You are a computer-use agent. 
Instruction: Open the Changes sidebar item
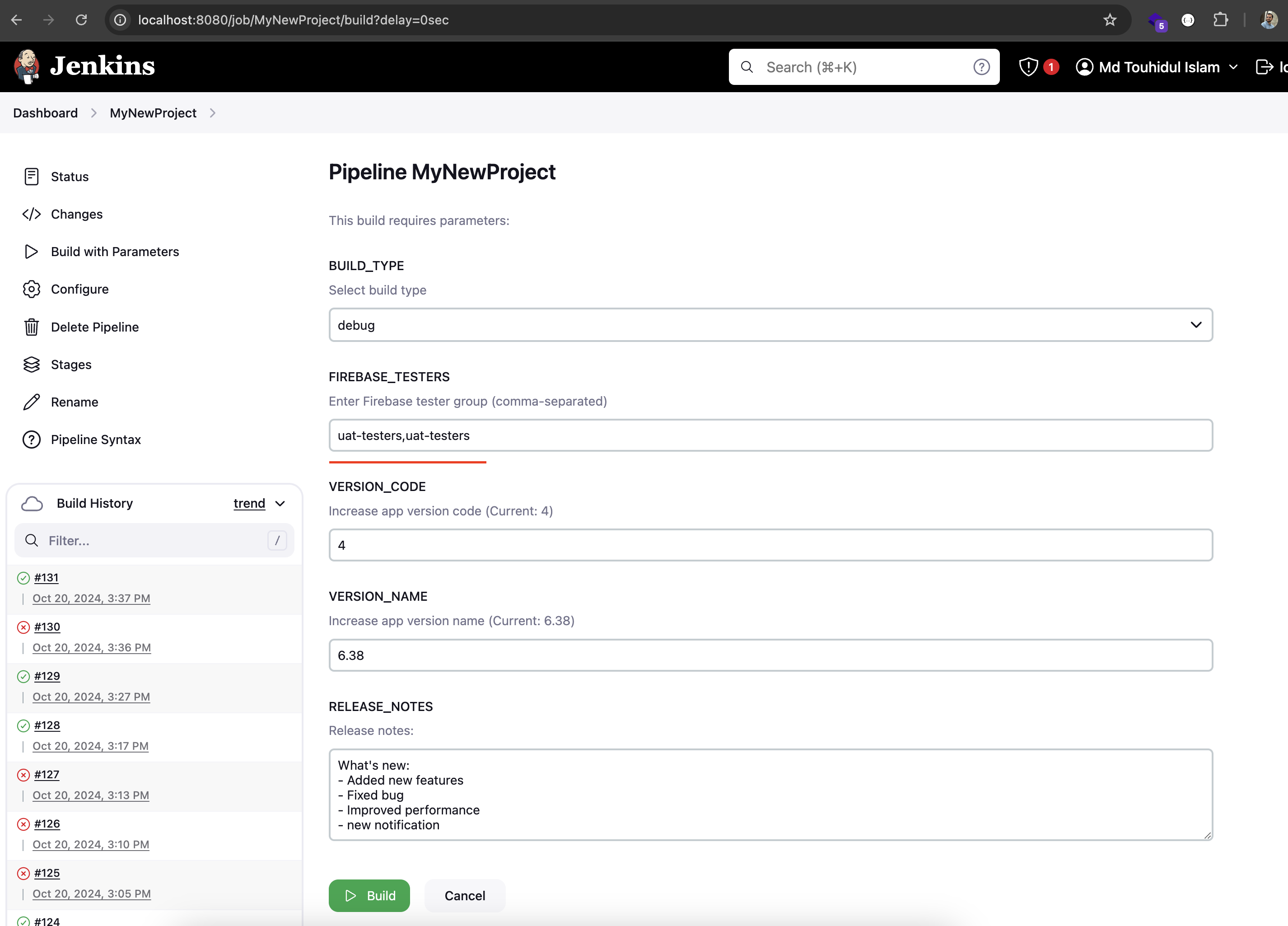(x=77, y=214)
